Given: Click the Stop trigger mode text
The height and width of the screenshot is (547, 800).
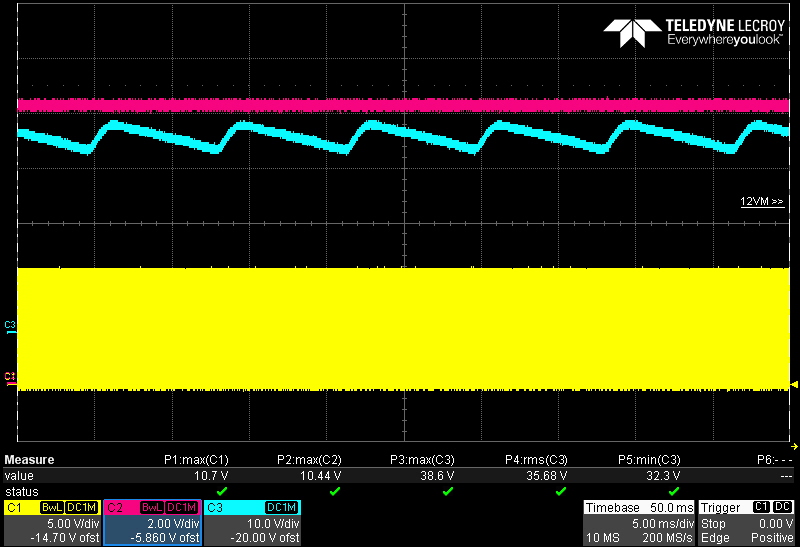Looking at the screenshot, I should pyautogui.click(x=713, y=524).
